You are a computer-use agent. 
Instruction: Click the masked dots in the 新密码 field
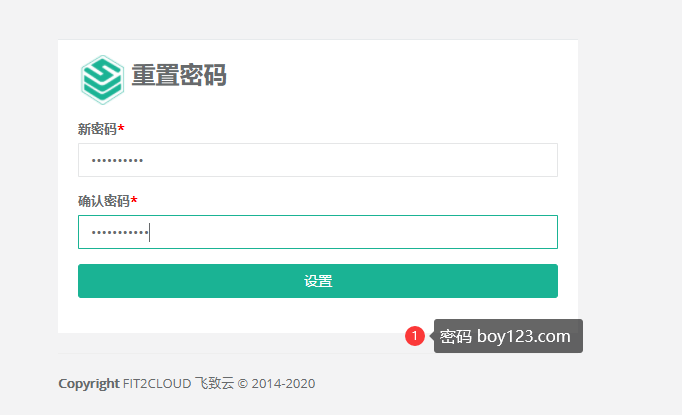point(116,160)
